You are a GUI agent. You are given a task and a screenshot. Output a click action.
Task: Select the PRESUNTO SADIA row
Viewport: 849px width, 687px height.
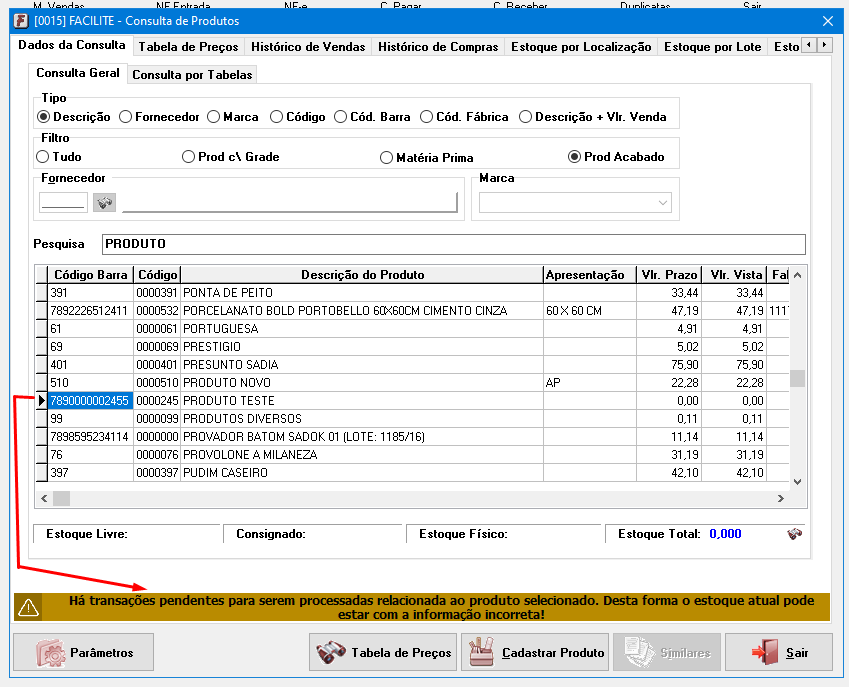[x=412, y=364]
